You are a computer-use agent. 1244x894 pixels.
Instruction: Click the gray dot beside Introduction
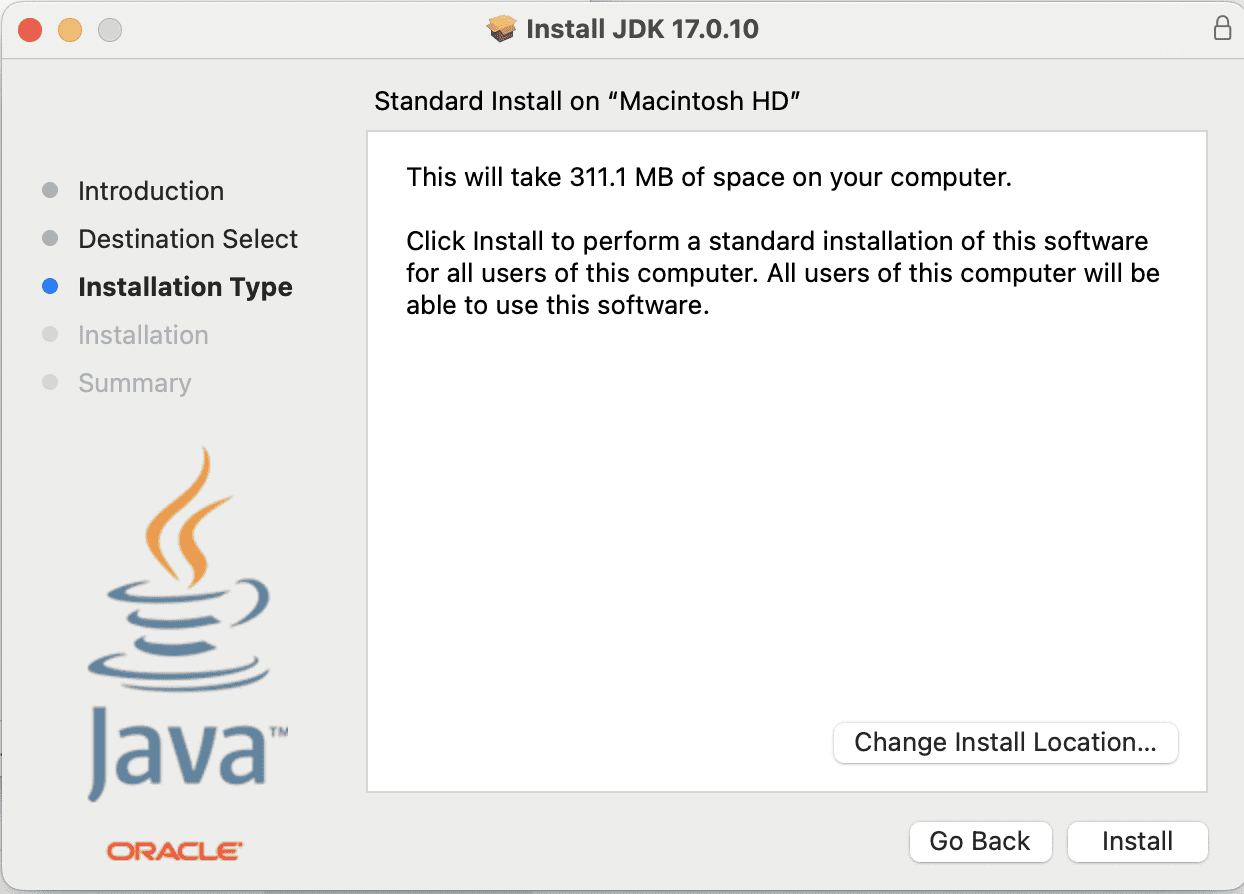50,190
